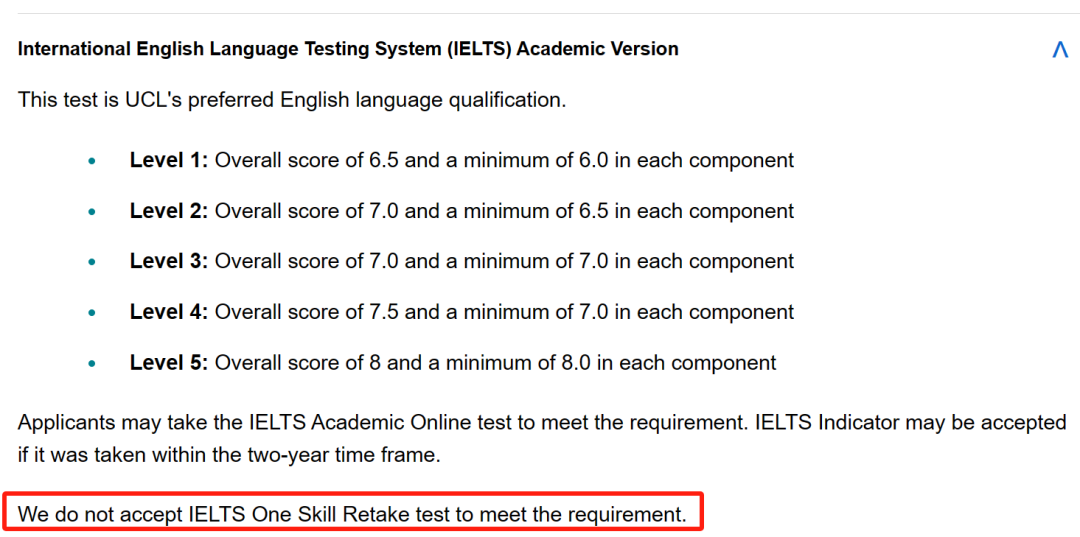Click the text 'Overall score of 6.5'

(307, 160)
